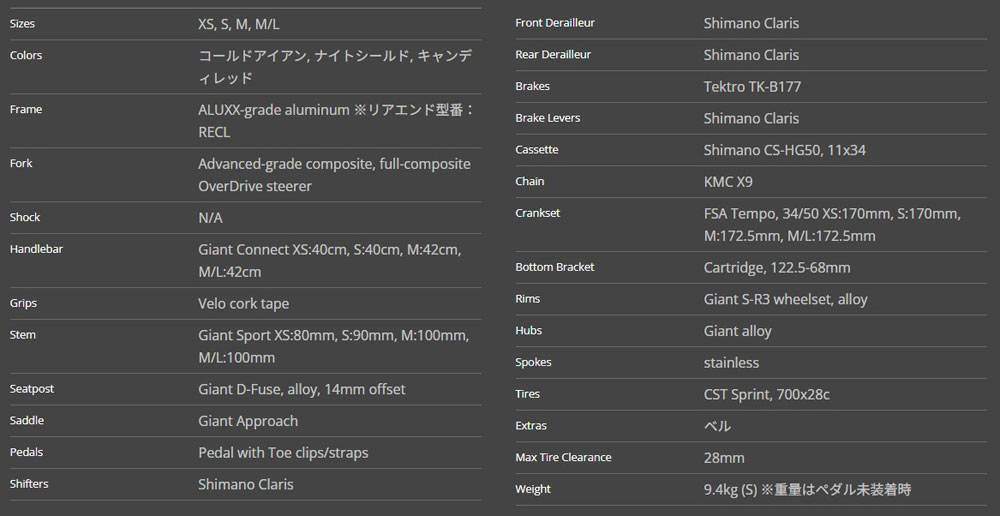Click the Spokes label

[534, 362]
